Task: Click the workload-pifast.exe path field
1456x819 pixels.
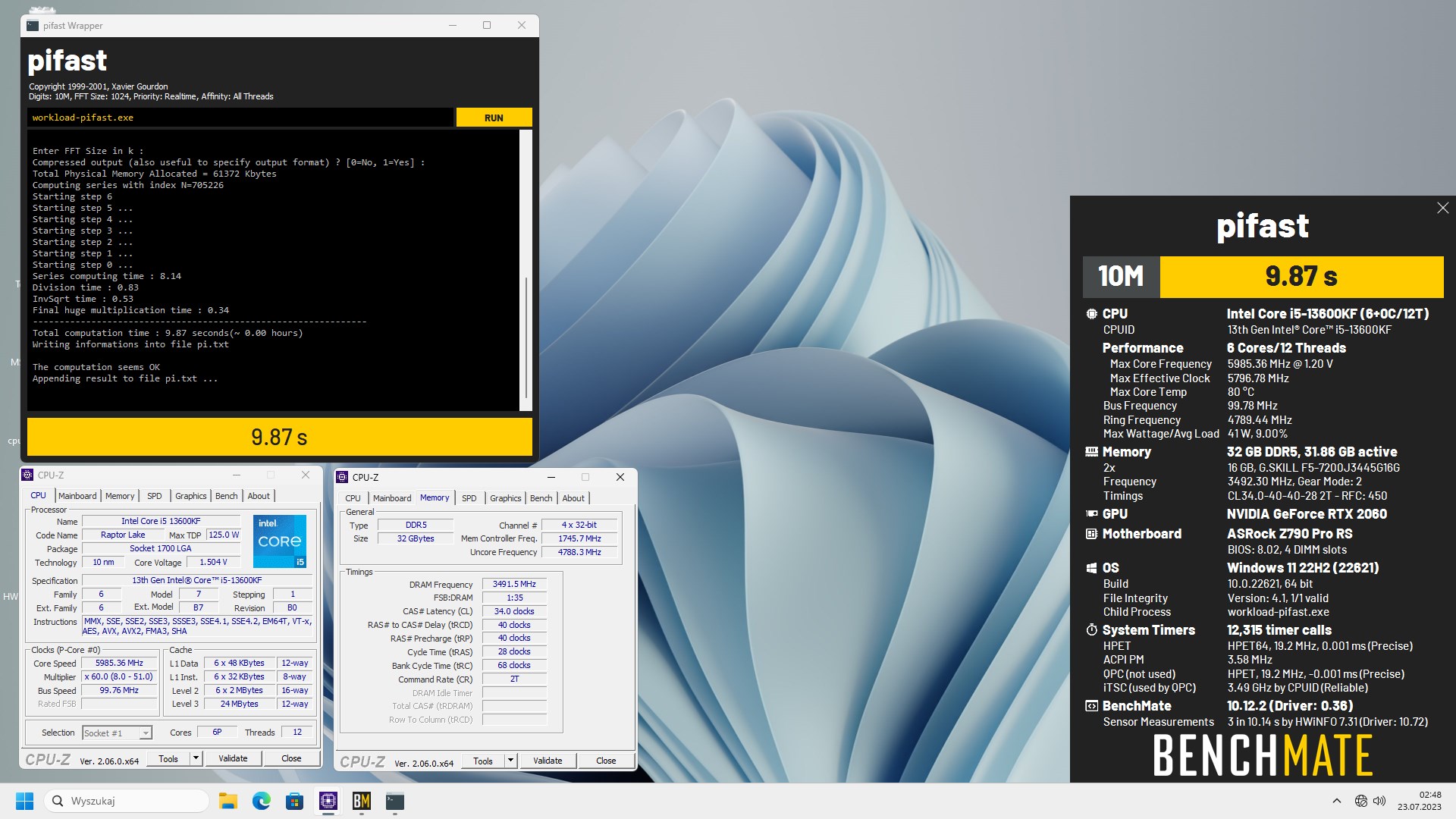Action: click(x=240, y=118)
